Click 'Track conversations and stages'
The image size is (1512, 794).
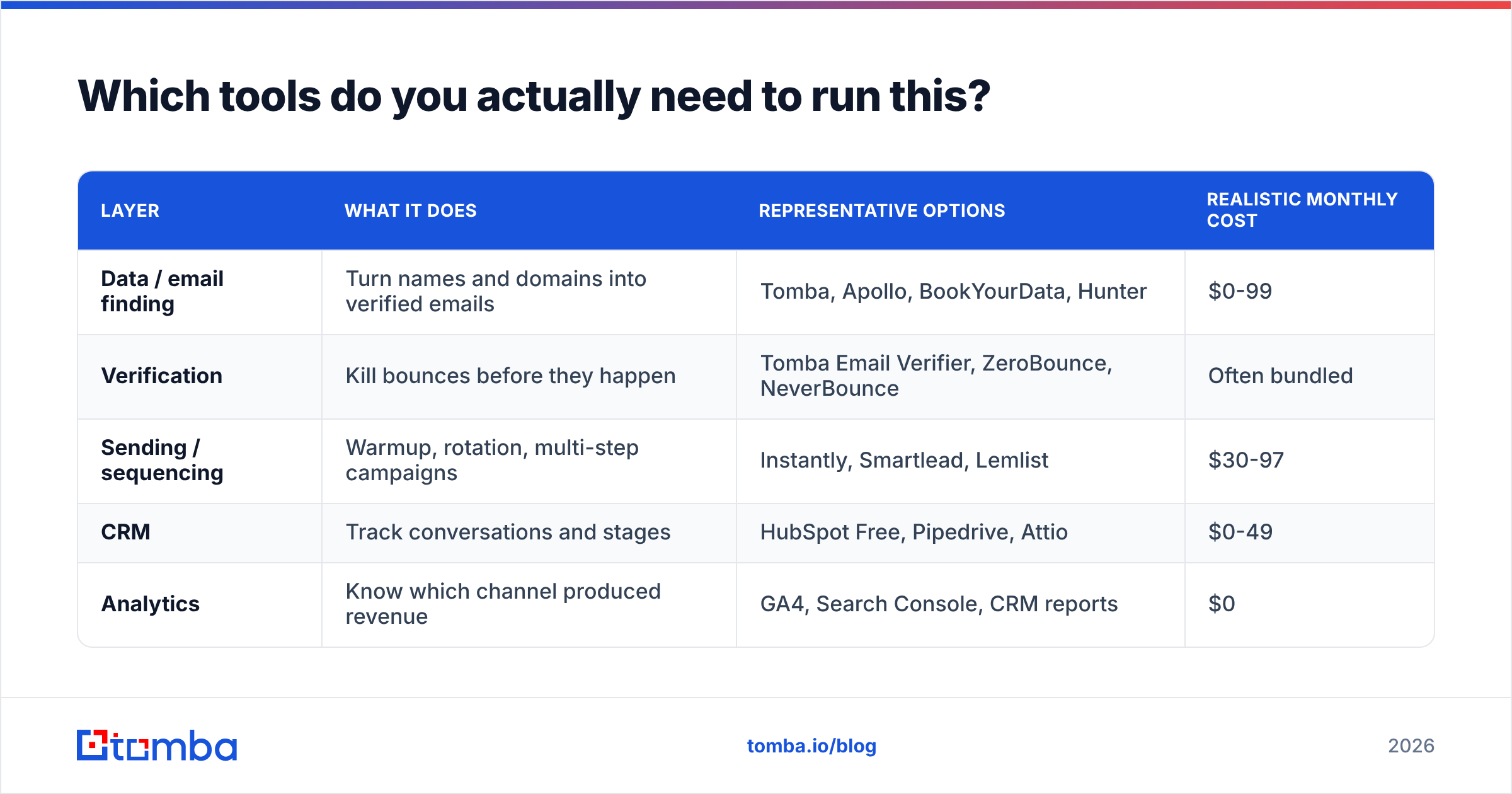[x=529, y=533]
